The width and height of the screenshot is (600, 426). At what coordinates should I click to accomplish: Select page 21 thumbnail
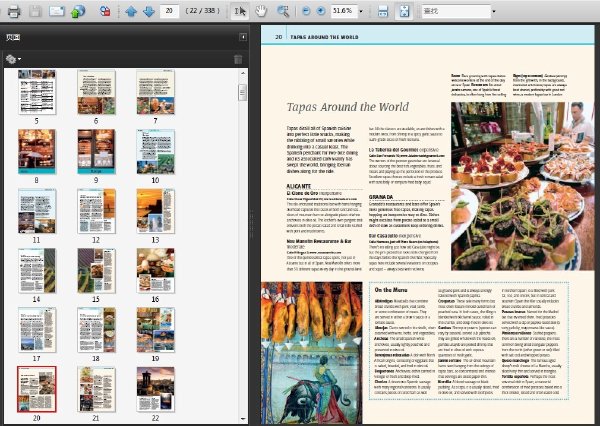pos(96,389)
